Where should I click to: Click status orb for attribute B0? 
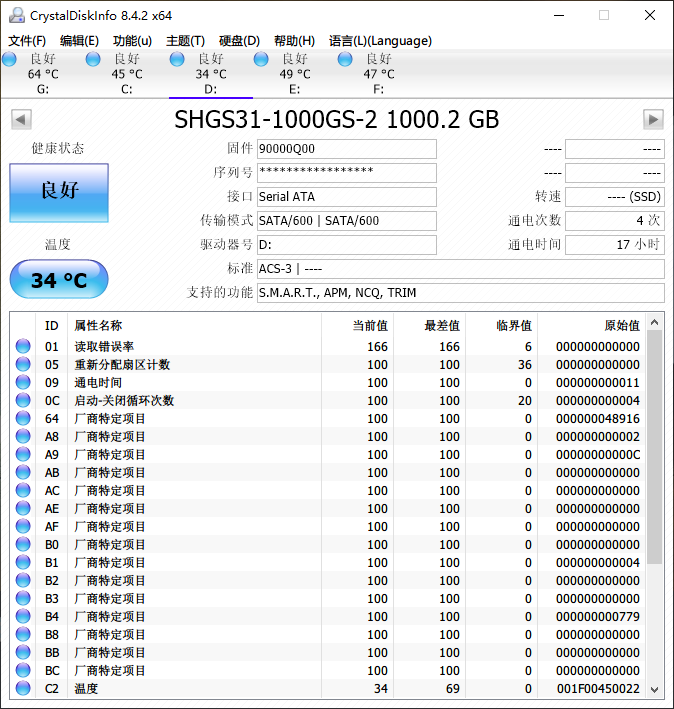point(23,544)
